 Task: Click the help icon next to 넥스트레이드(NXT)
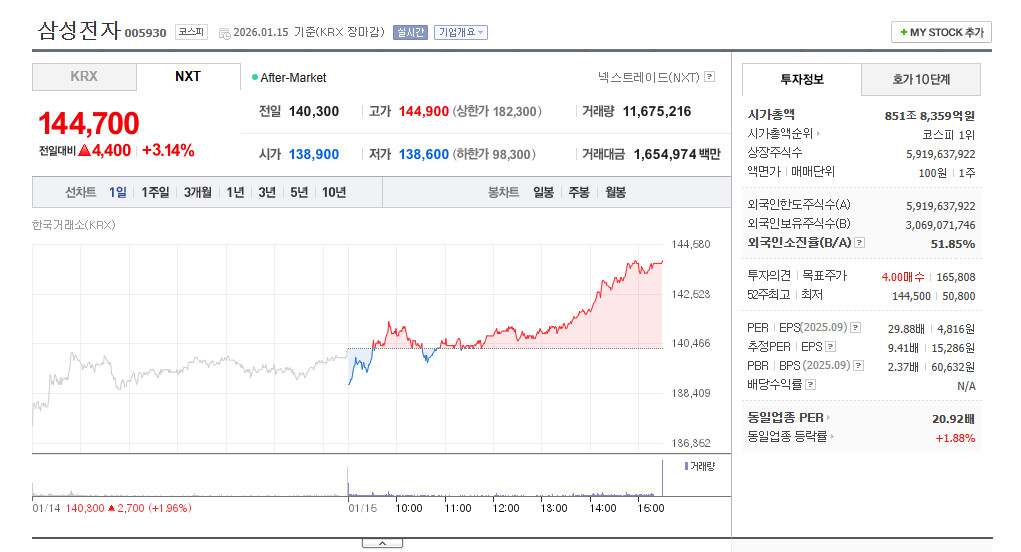[710, 77]
